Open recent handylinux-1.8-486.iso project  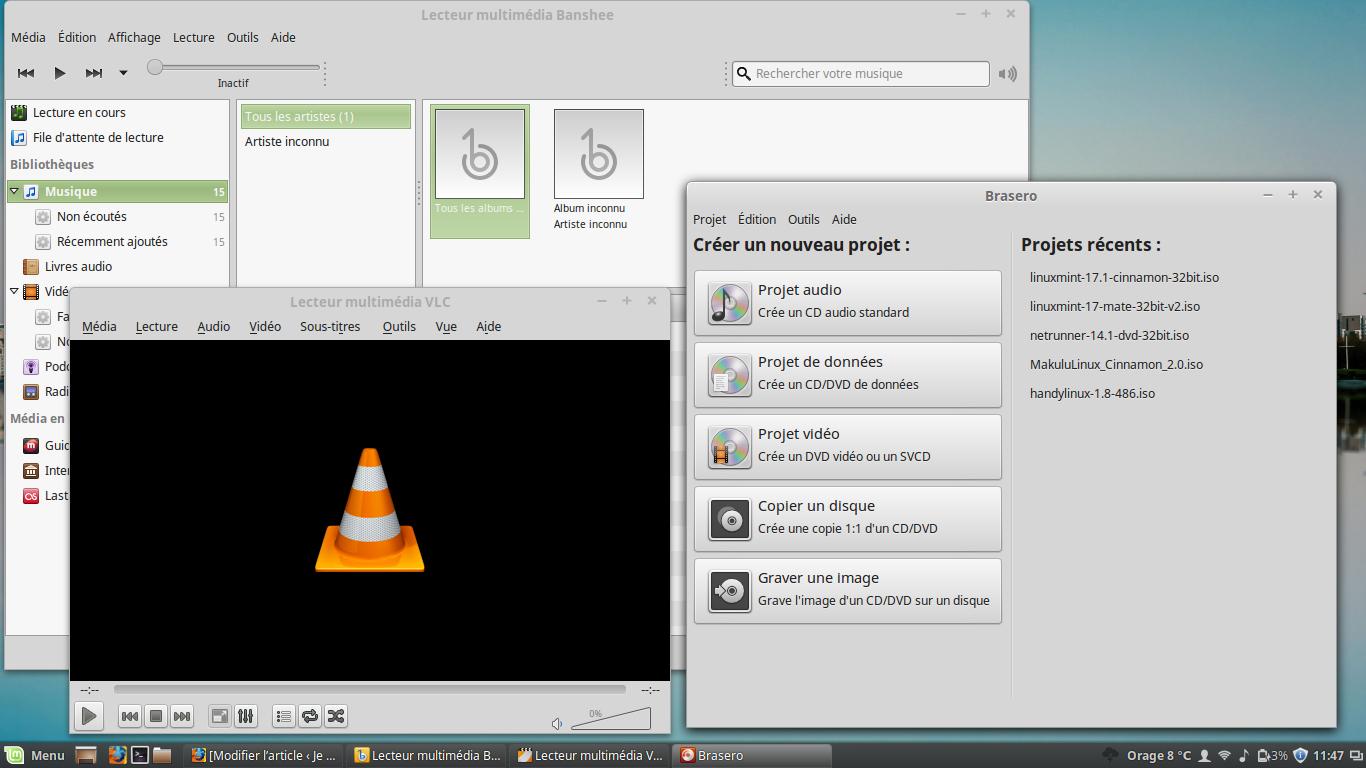pyautogui.click(x=1092, y=393)
